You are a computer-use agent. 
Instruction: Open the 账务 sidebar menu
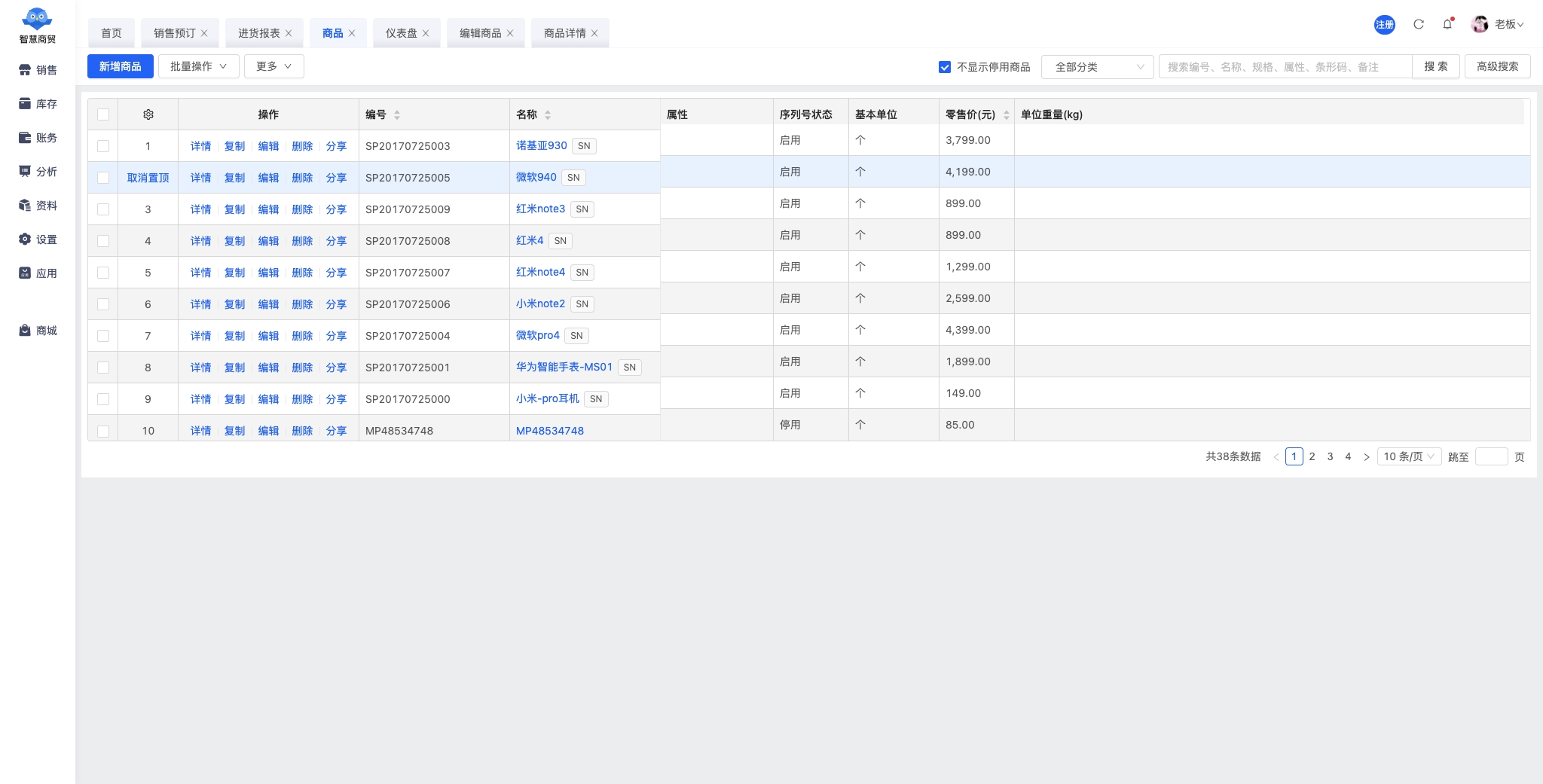pos(38,138)
